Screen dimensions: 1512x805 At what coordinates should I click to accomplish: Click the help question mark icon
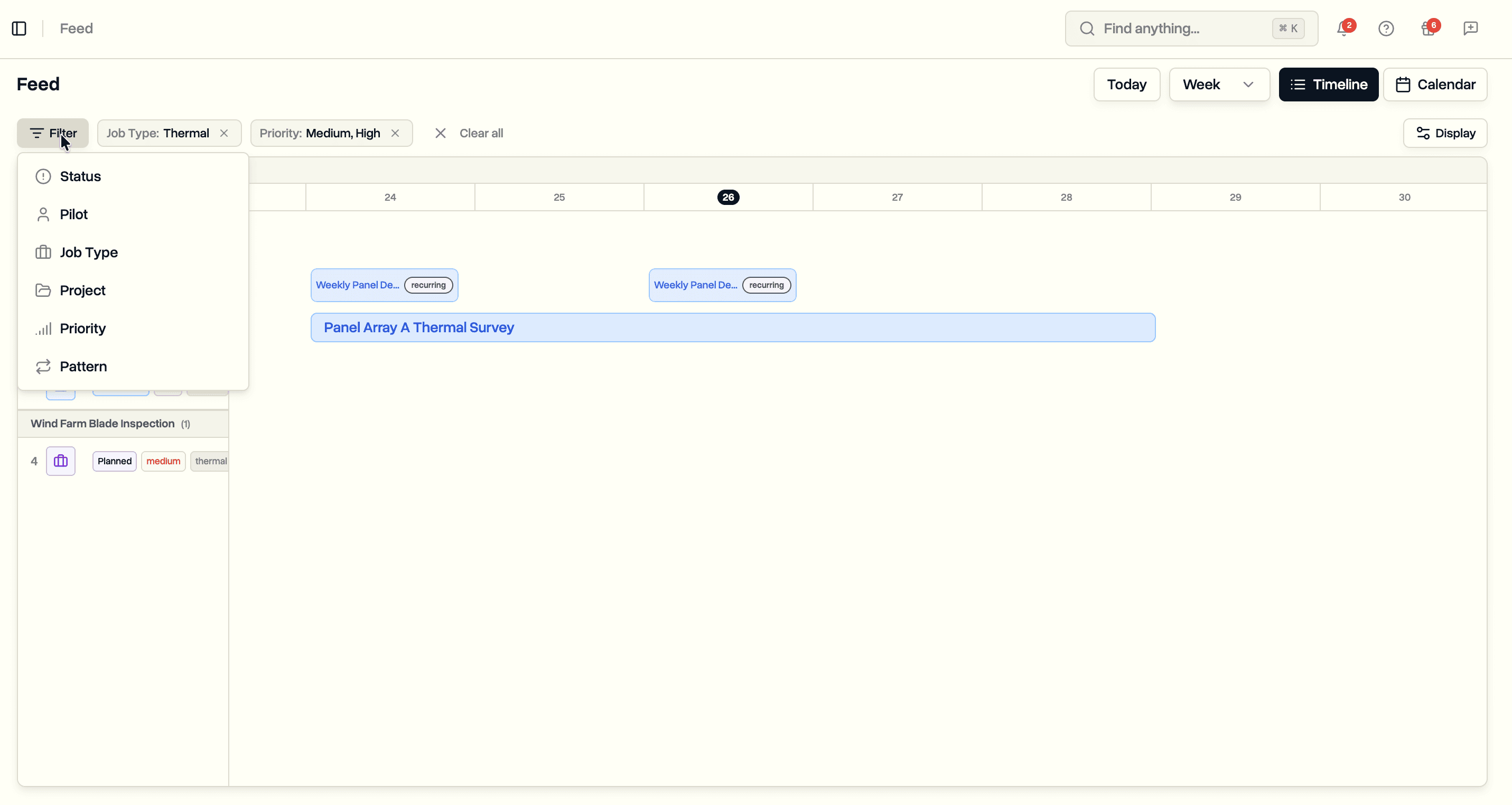1386,28
